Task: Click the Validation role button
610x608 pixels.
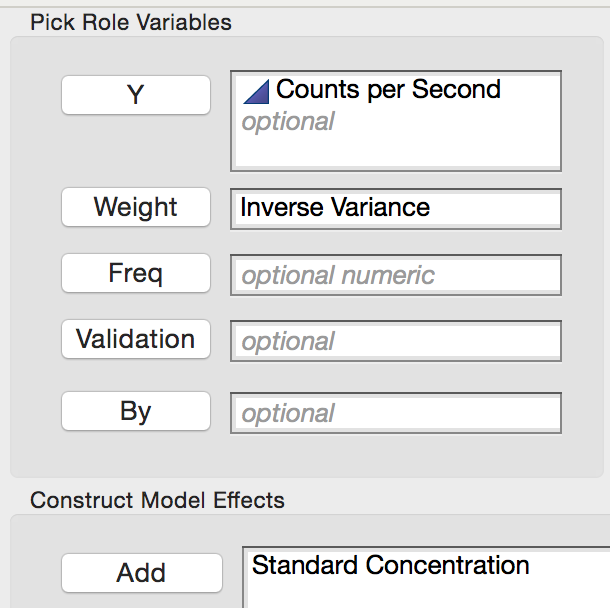Action: [136, 339]
